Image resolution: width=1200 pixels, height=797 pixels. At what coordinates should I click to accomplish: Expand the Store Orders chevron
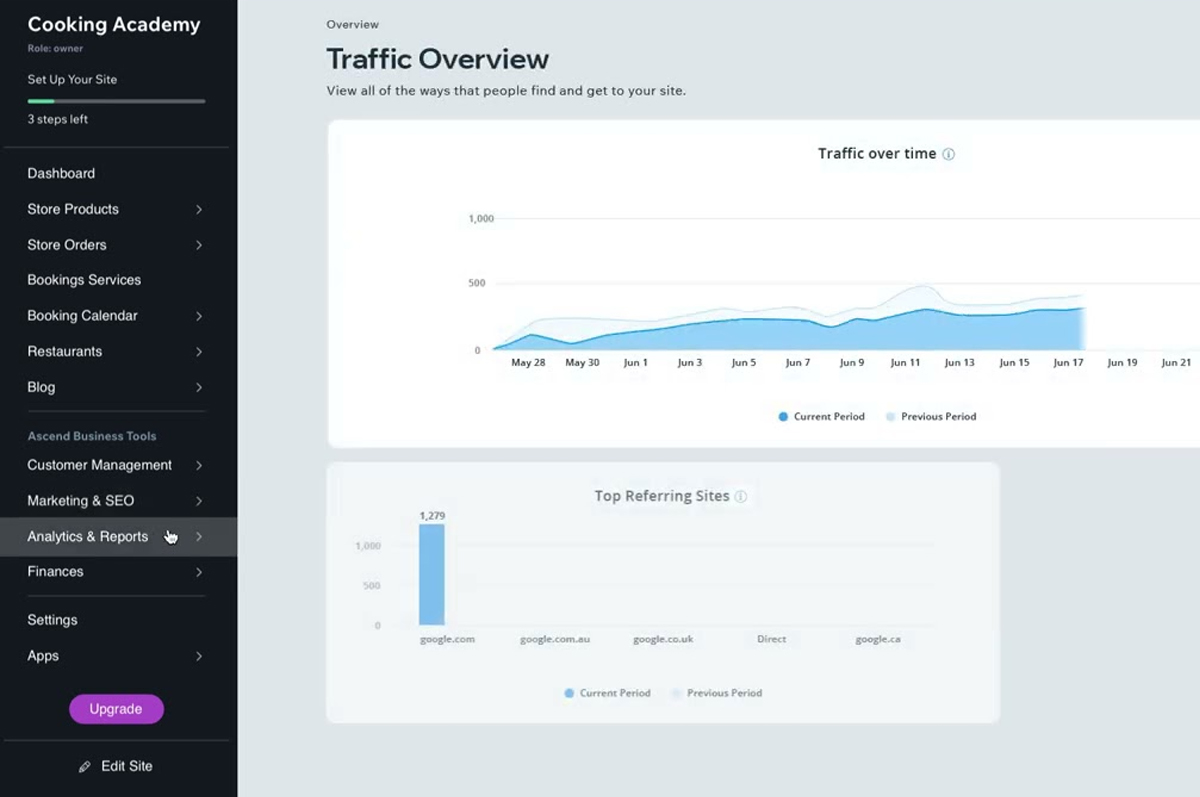click(x=199, y=245)
